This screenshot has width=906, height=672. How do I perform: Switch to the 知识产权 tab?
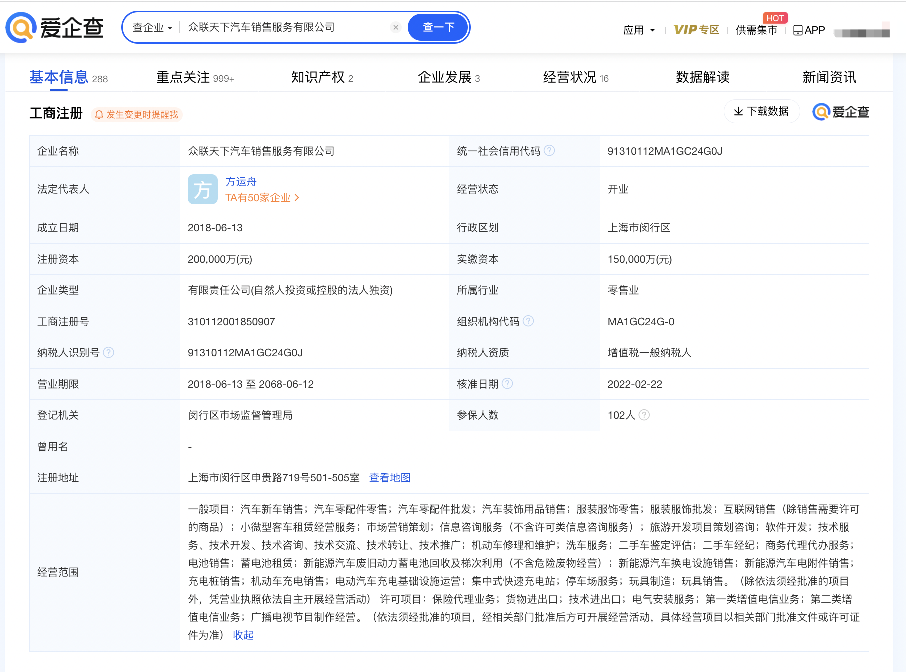click(x=322, y=77)
